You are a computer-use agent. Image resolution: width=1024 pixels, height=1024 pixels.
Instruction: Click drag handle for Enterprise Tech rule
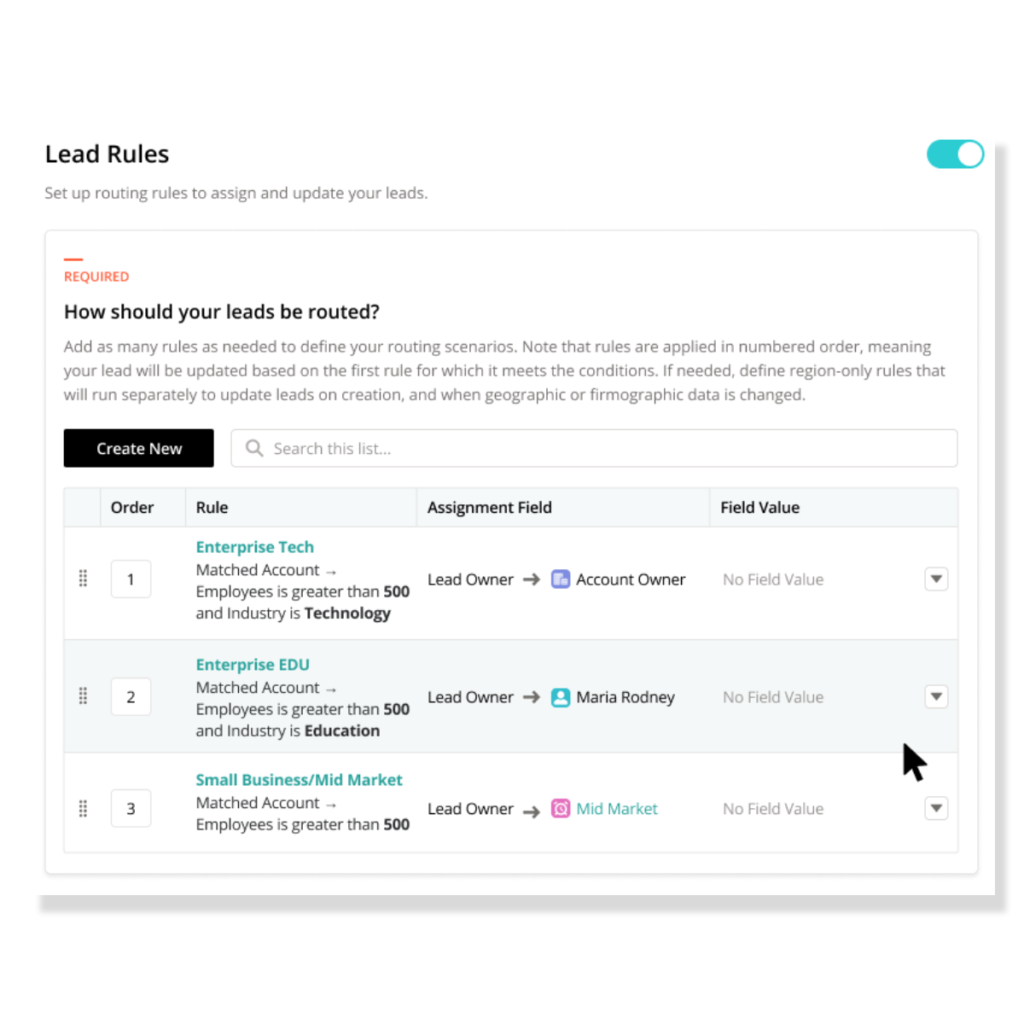point(83,579)
